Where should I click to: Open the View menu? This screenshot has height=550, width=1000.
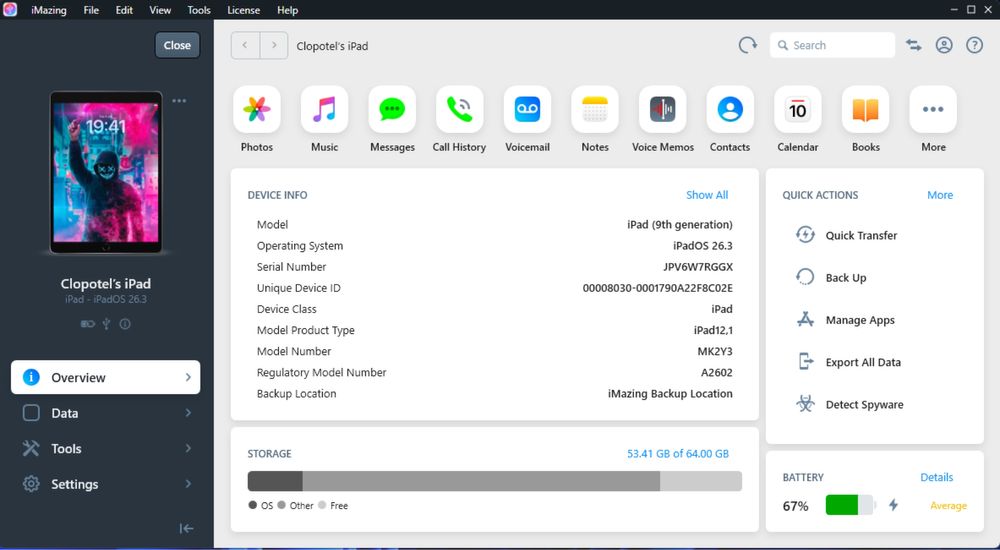pos(160,10)
